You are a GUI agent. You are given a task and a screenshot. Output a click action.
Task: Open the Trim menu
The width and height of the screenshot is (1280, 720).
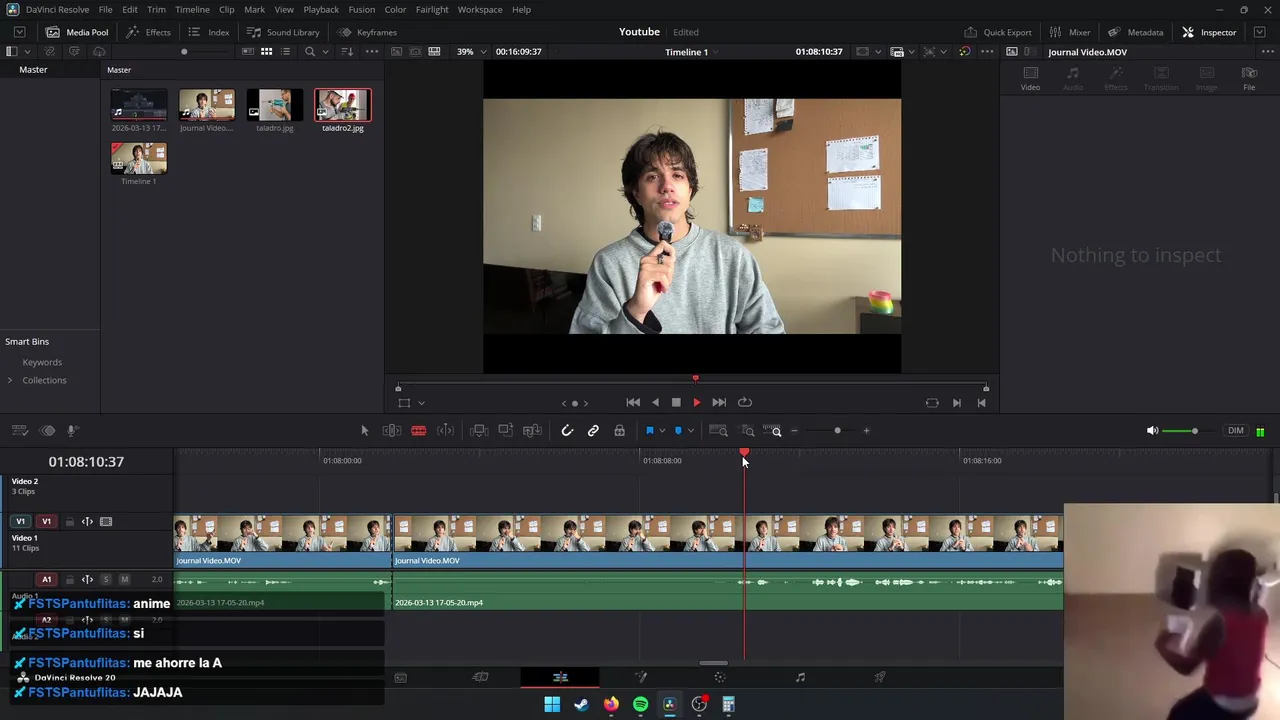click(x=156, y=9)
